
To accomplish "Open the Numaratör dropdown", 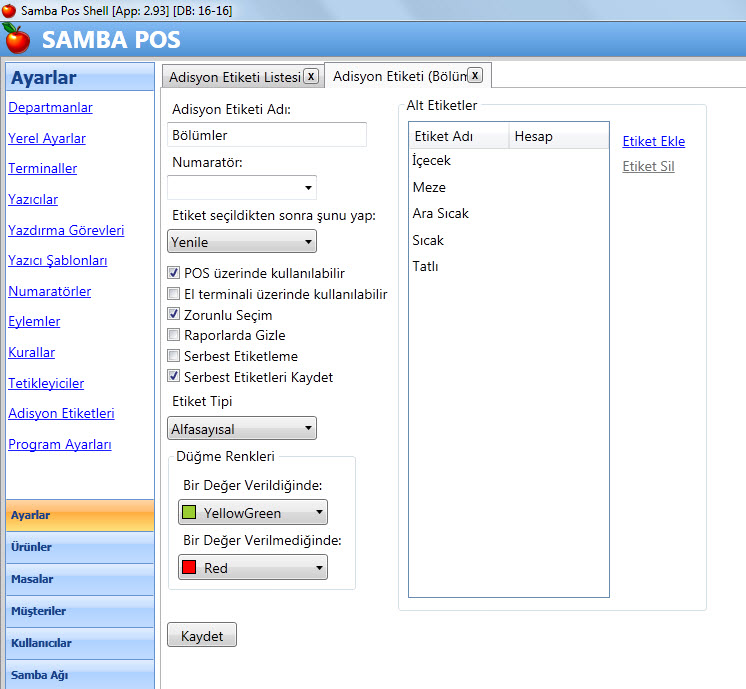I will (242, 187).
